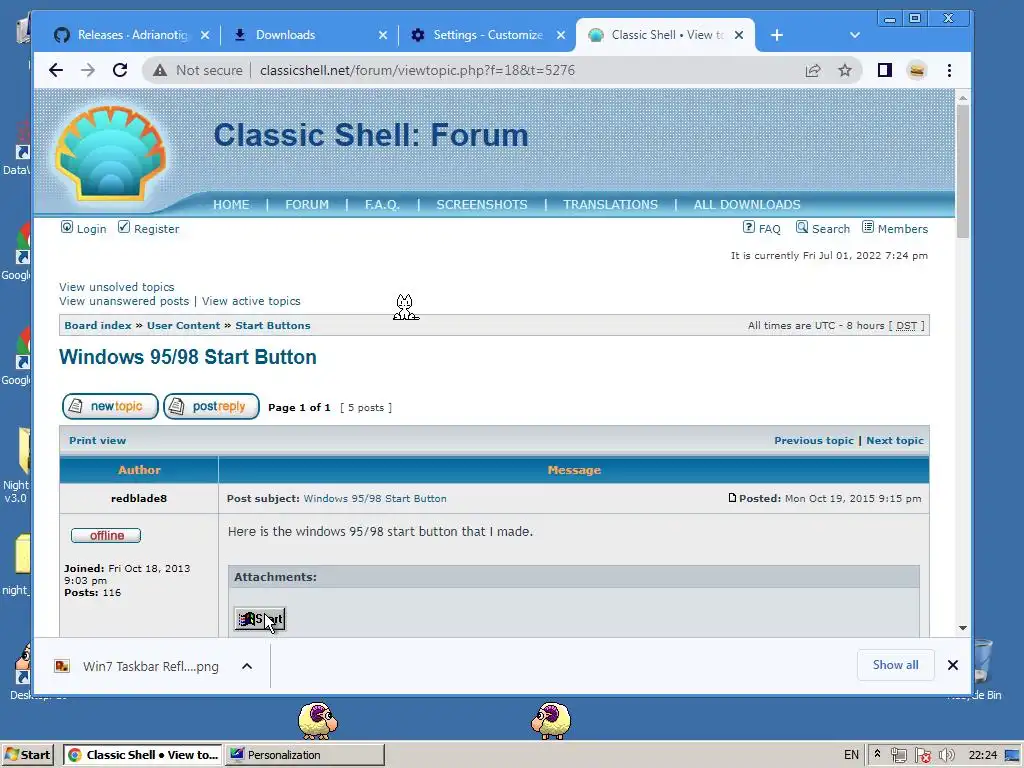The height and width of the screenshot is (768, 1024).
Task: Click the Not secure warning icon
Action: point(160,71)
